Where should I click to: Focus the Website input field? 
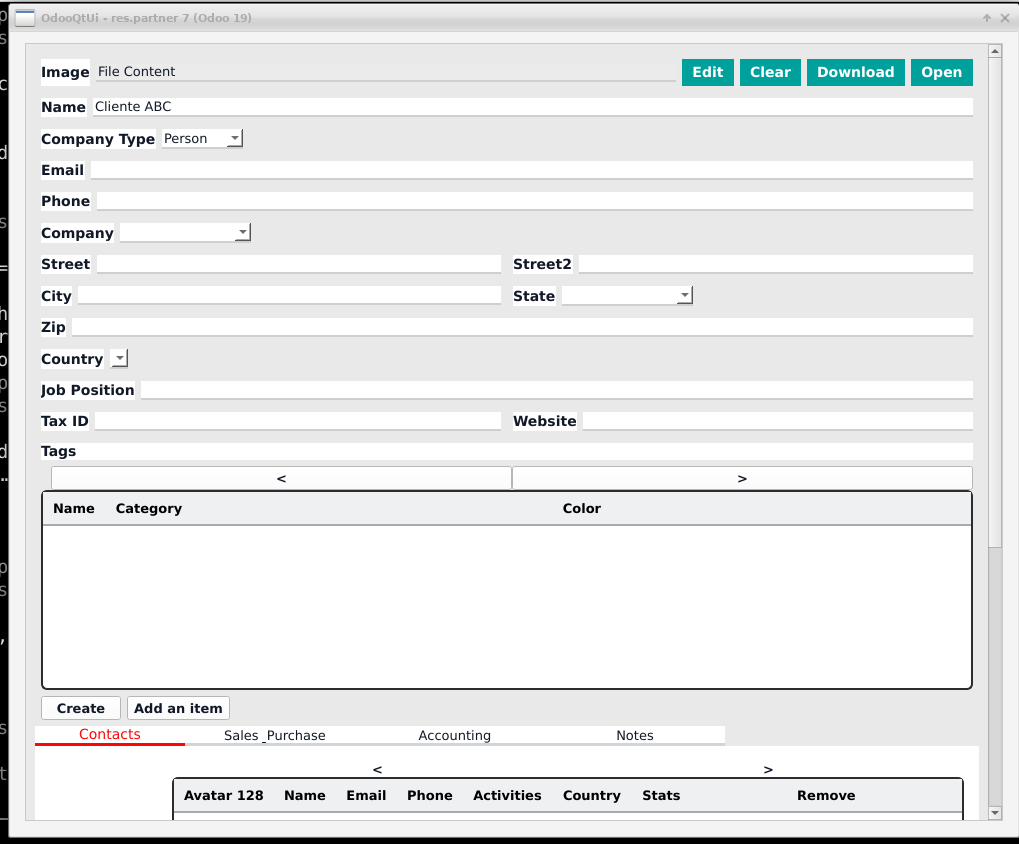(x=778, y=421)
